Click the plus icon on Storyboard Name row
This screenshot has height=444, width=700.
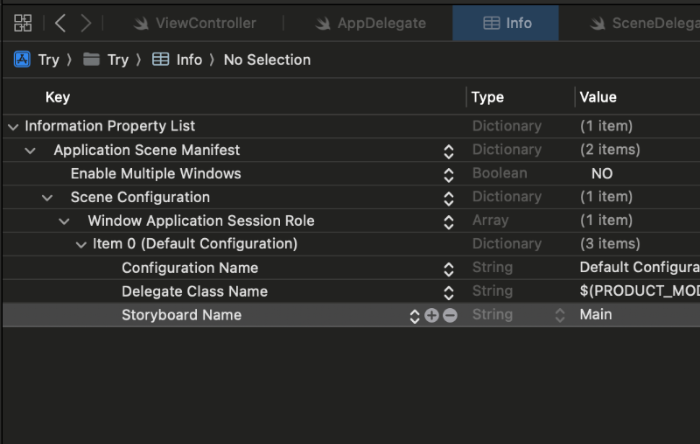tap(432, 315)
